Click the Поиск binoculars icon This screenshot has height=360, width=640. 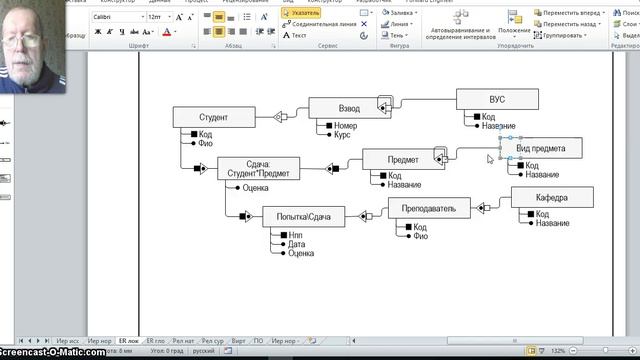[617, 13]
